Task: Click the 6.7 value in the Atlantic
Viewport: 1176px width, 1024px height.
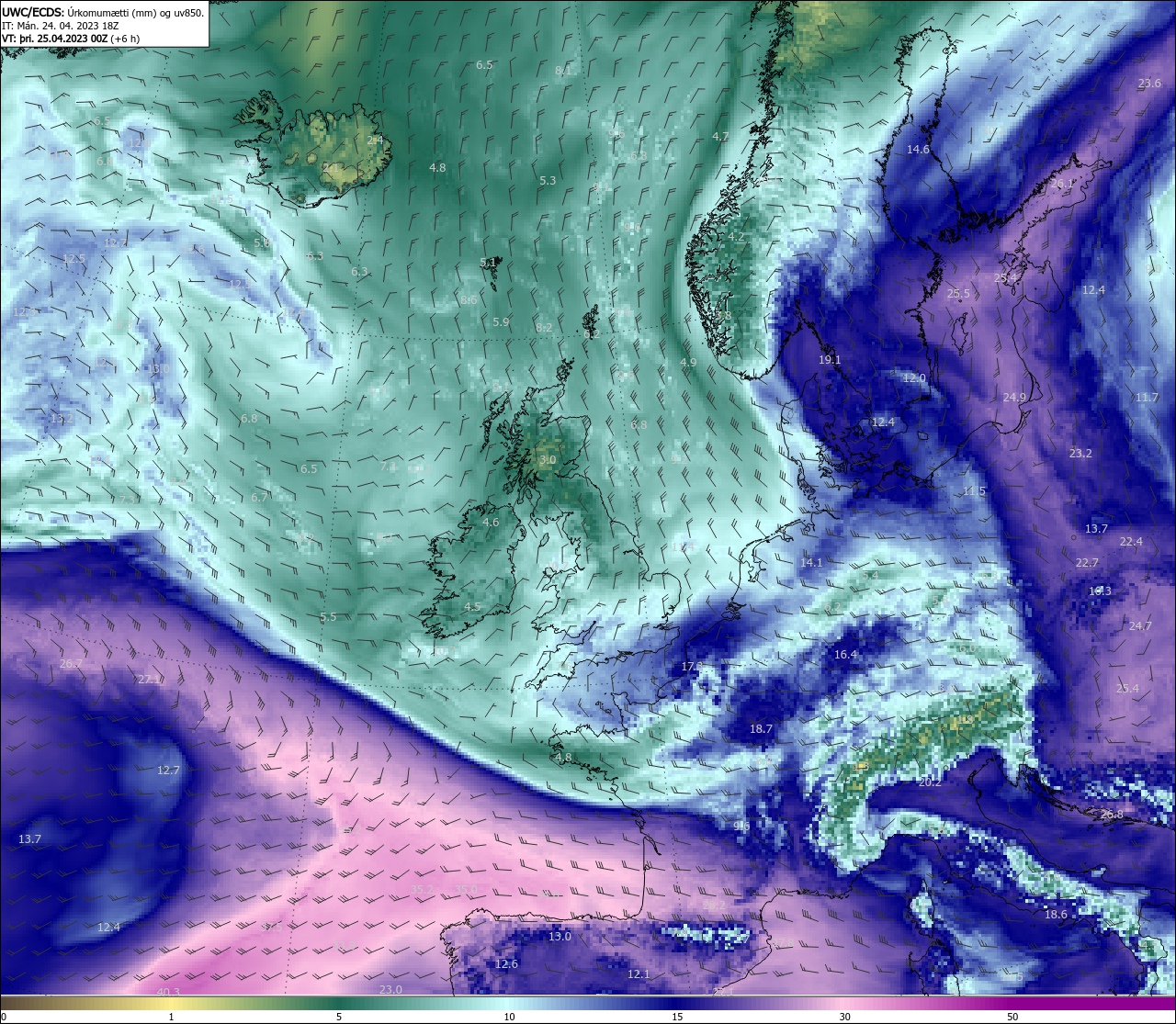Action: coord(259,498)
